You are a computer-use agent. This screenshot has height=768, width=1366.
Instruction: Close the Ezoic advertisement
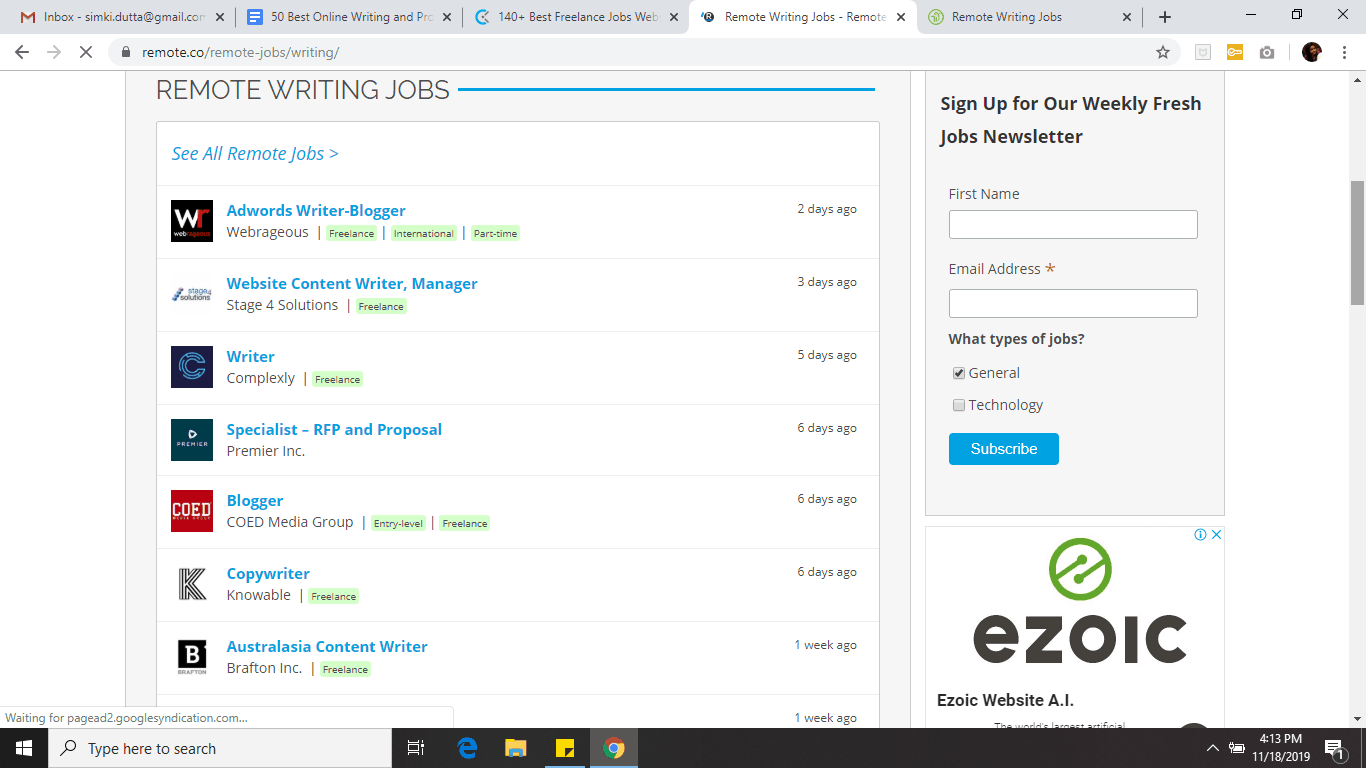[x=1216, y=535]
